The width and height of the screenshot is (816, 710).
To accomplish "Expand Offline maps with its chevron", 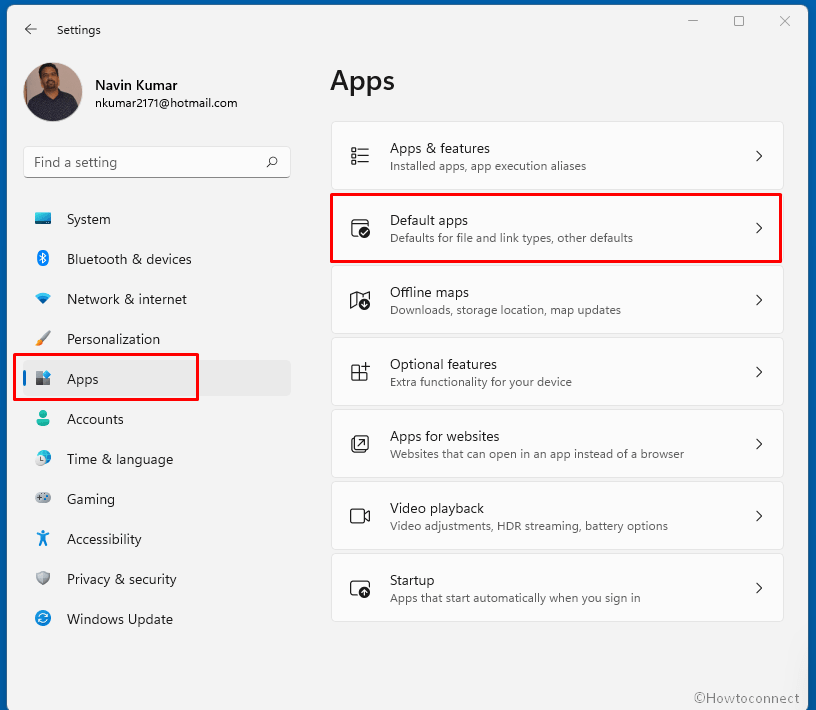I will pos(759,300).
